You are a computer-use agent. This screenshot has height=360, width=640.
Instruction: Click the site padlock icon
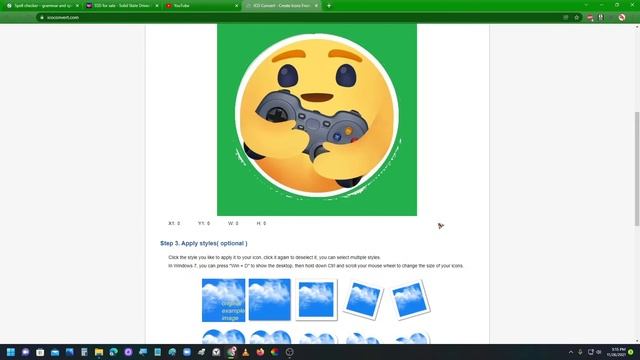point(42,18)
